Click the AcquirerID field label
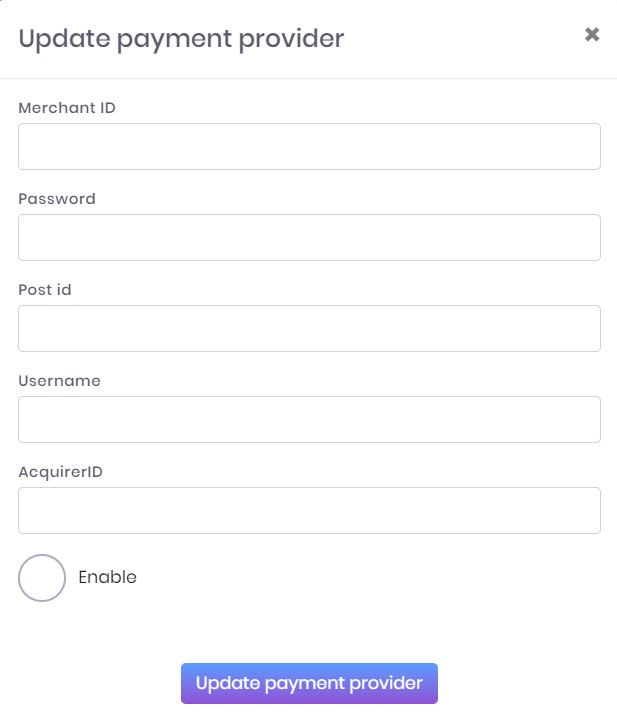The image size is (617, 723). (x=60, y=471)
